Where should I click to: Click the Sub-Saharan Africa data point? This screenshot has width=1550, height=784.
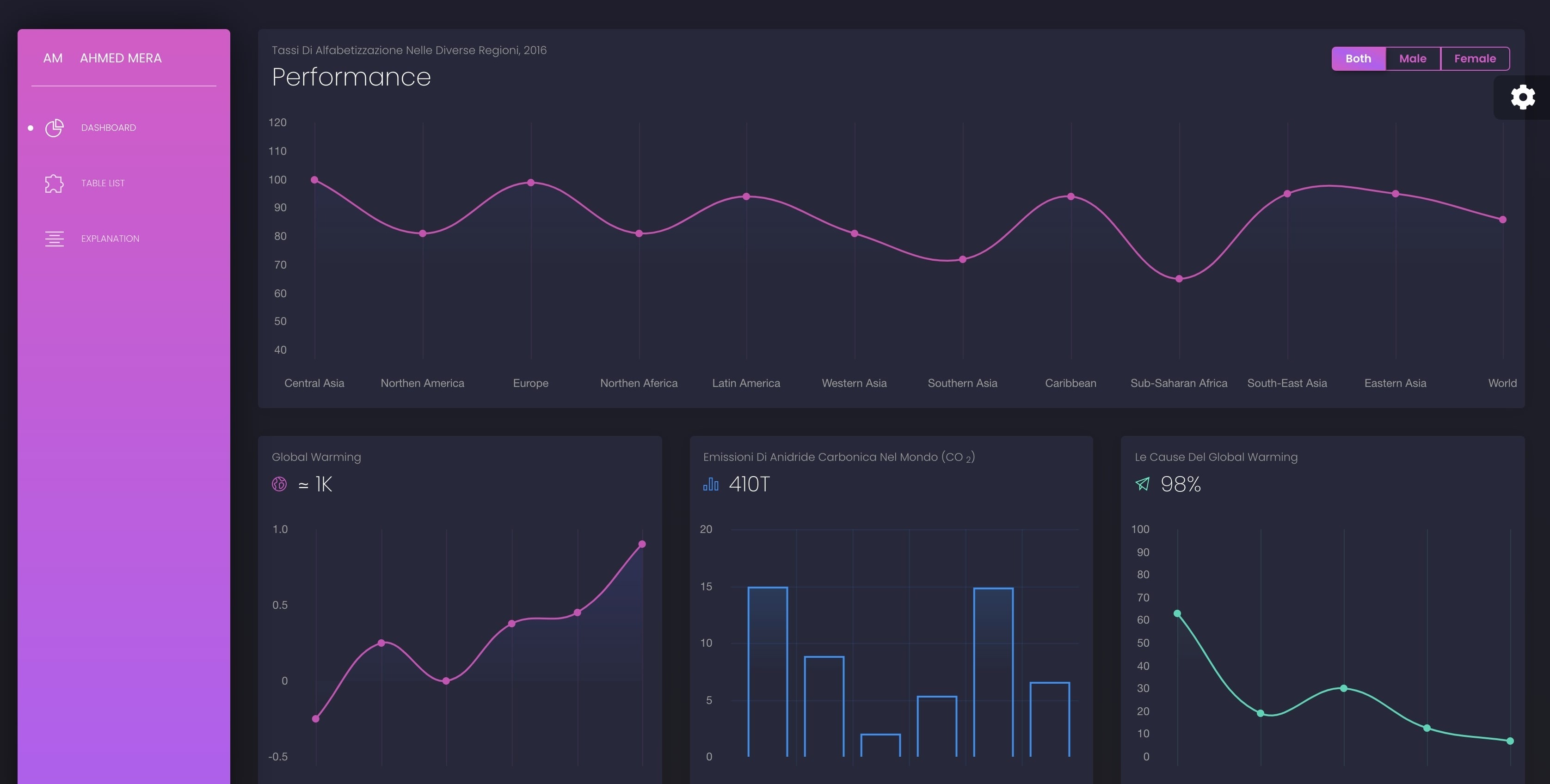(1179, 279)
